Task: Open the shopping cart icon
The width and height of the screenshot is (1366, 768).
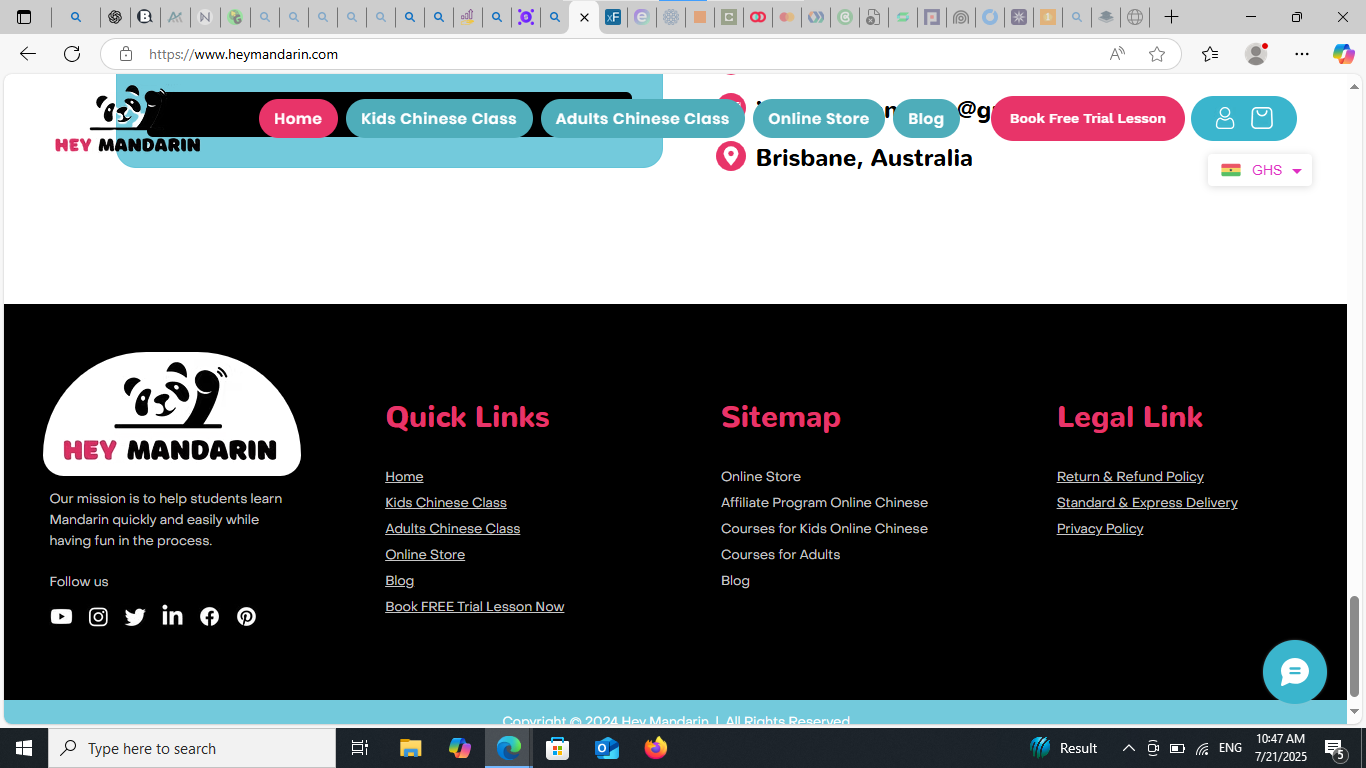Action: pos(1262,118)
